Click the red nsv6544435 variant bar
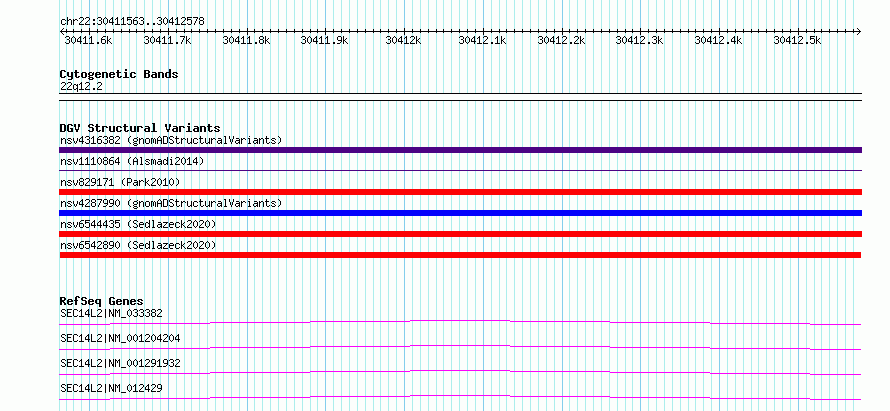Viewport: 890px width, 411px height. pos(460,234)
